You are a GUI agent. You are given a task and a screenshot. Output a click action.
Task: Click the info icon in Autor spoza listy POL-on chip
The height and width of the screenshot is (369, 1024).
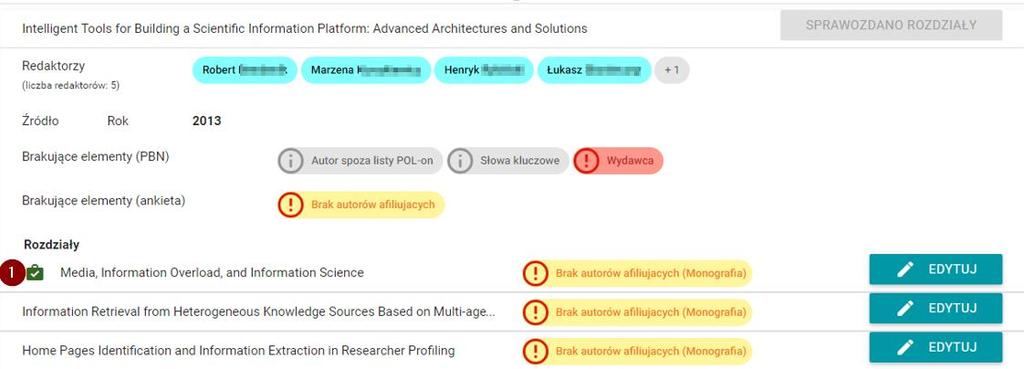coord(291,161)
